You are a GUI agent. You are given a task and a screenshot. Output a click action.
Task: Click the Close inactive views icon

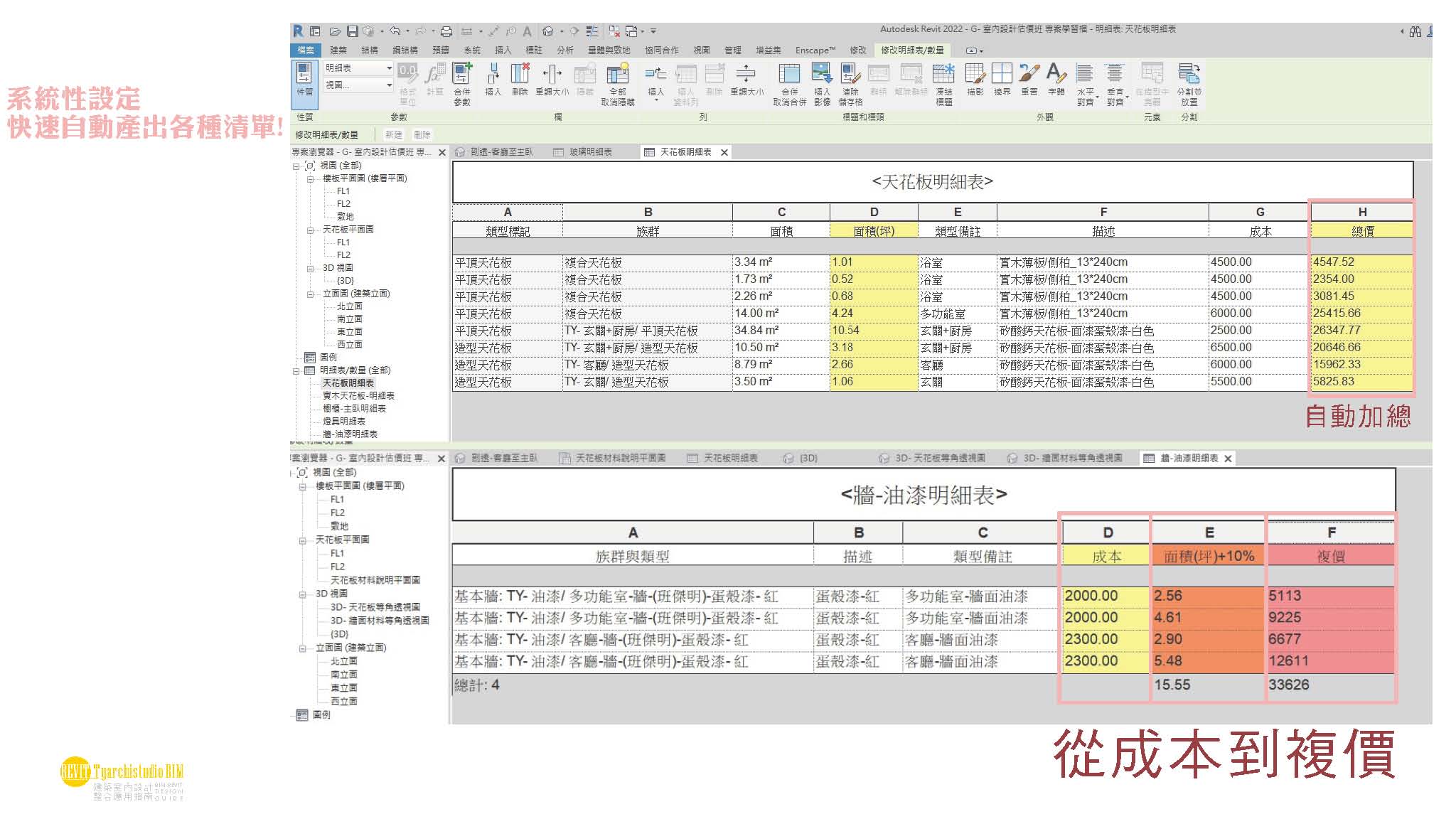click(x=614, y=31)
